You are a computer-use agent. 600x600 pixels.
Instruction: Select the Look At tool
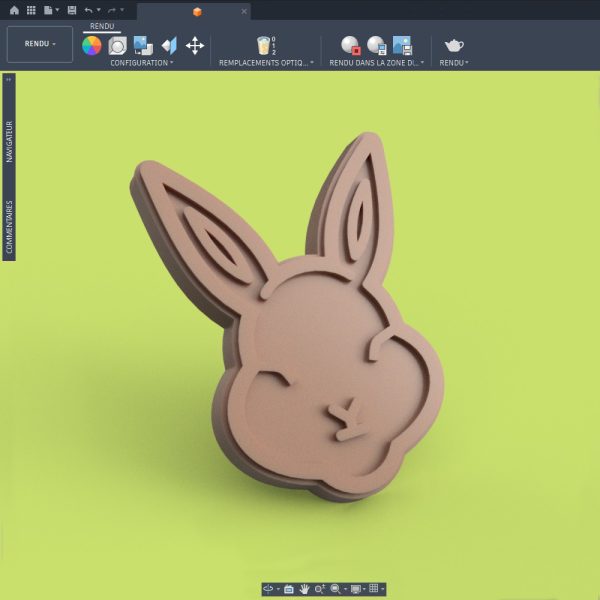click(289, 589)
